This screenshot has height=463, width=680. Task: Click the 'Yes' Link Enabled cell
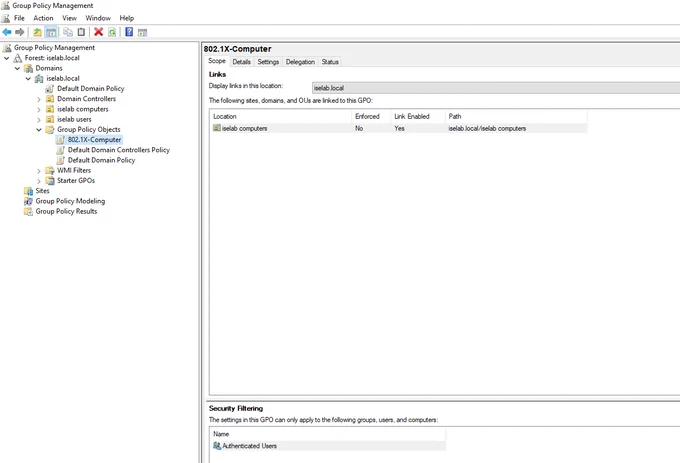pyautogui.click(x=399, y=128)
